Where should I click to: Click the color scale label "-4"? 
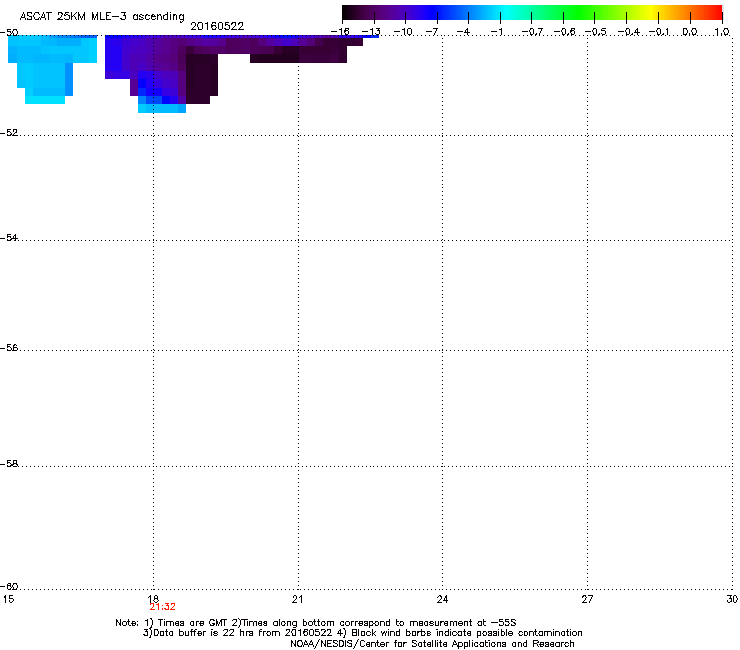[x=463, y=32]
